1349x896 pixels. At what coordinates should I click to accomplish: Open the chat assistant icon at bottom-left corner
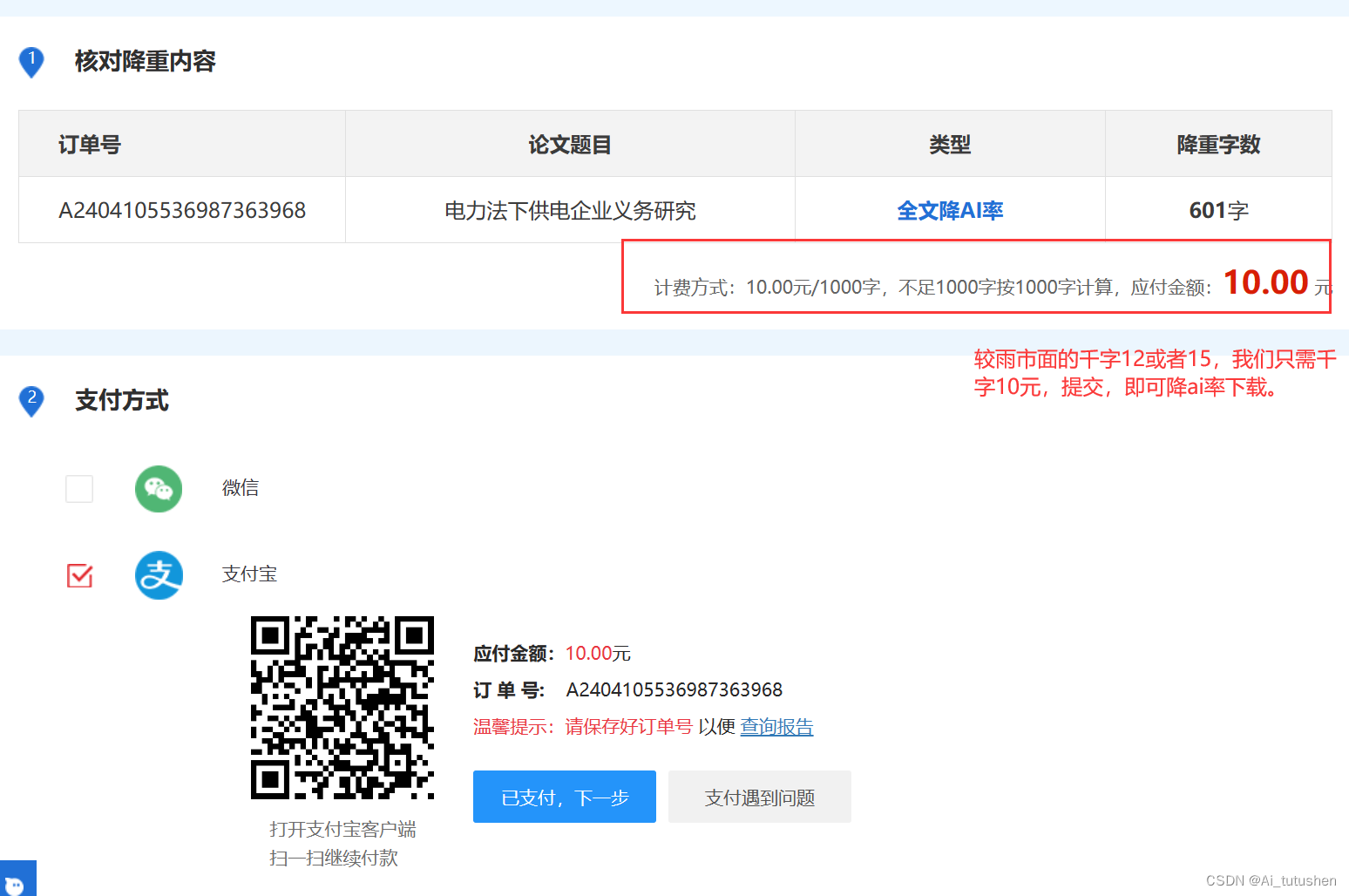pos(17,879)
